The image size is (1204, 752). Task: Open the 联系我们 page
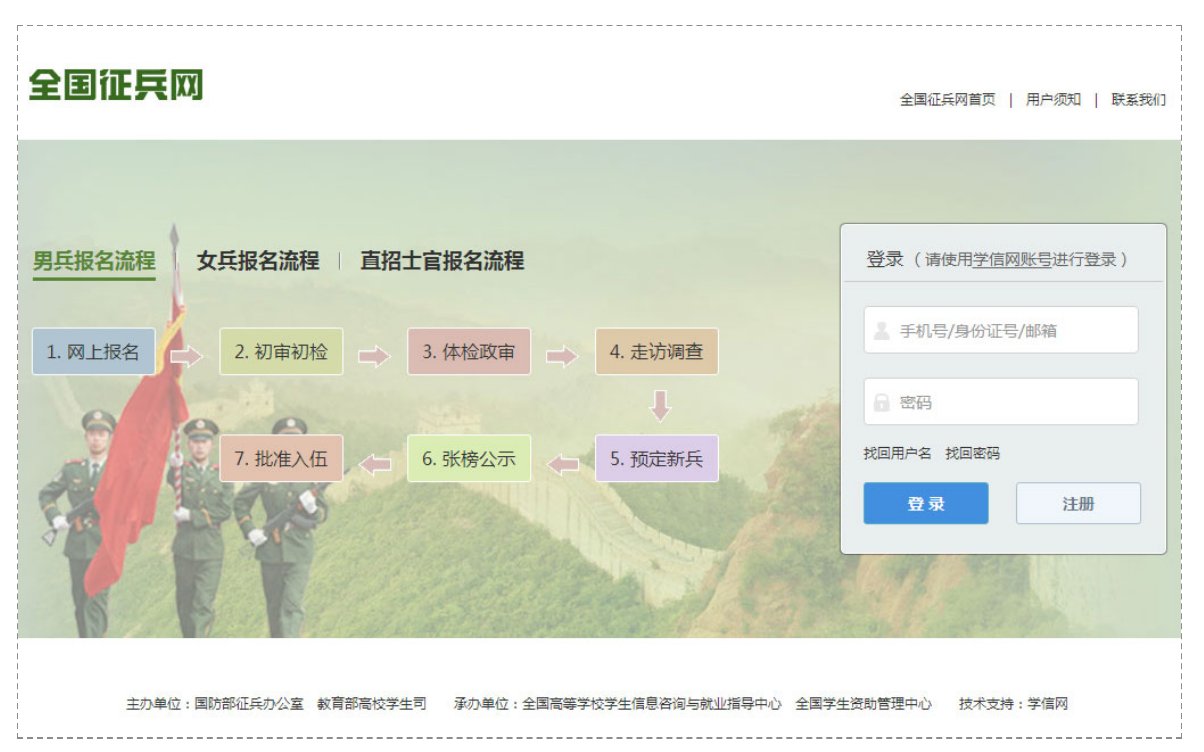1138,99
